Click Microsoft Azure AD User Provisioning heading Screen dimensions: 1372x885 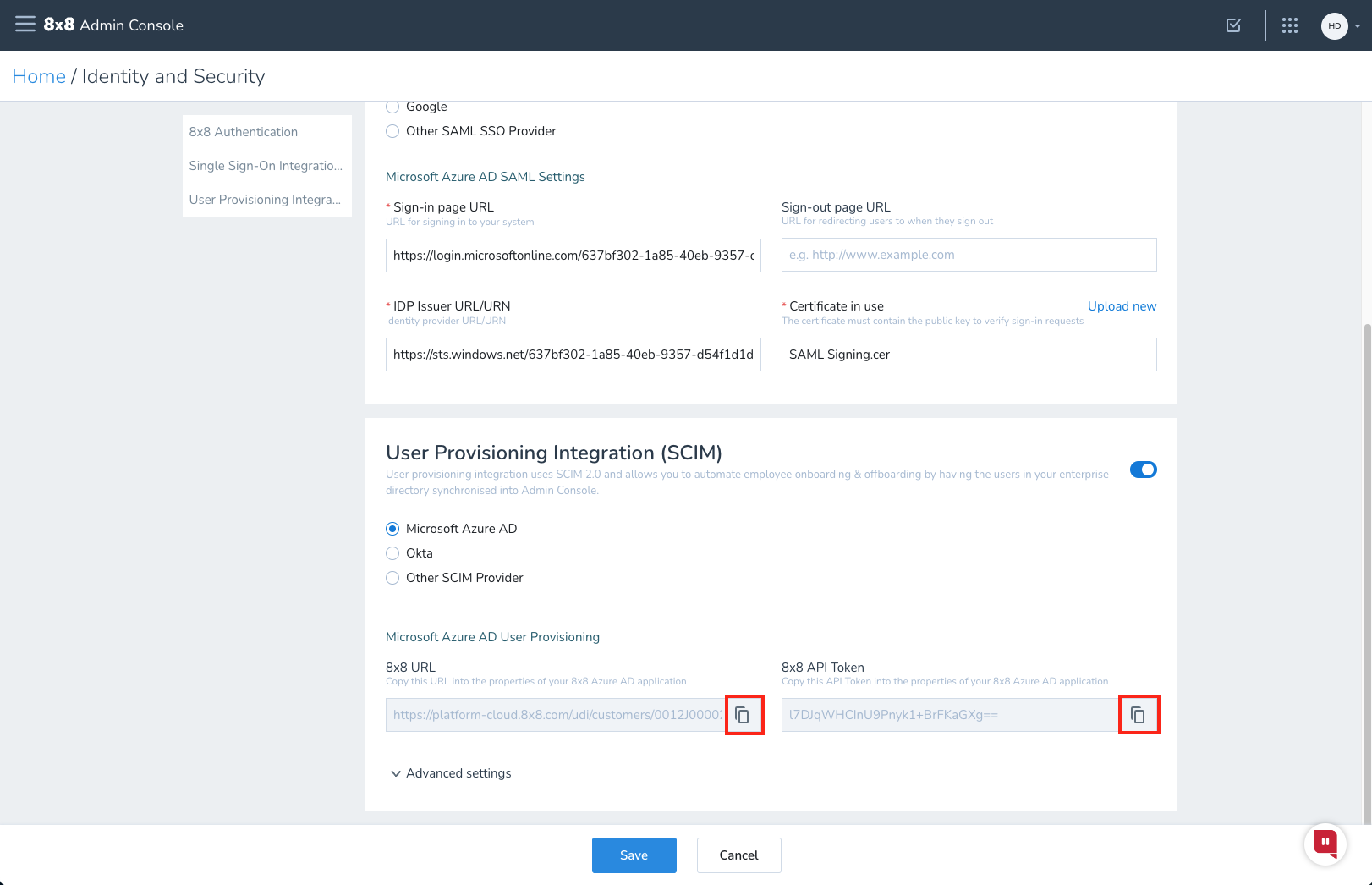click(492, 637)
